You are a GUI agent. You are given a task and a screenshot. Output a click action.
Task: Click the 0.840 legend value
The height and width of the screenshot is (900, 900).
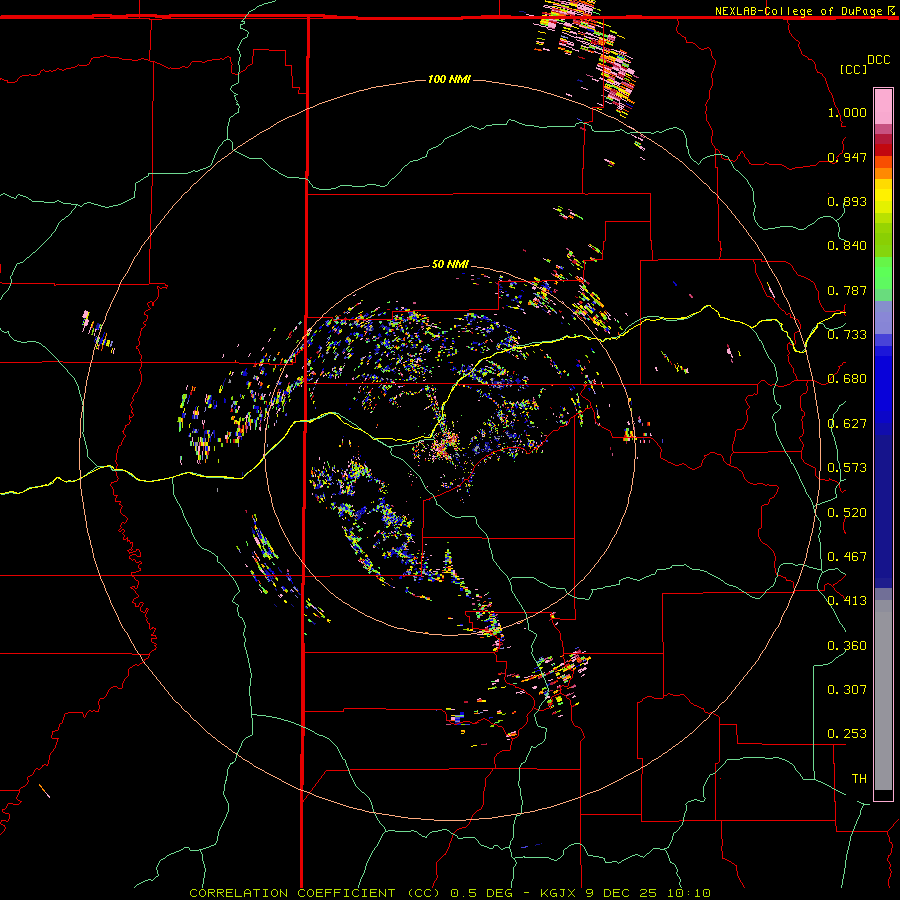point(847,246)
